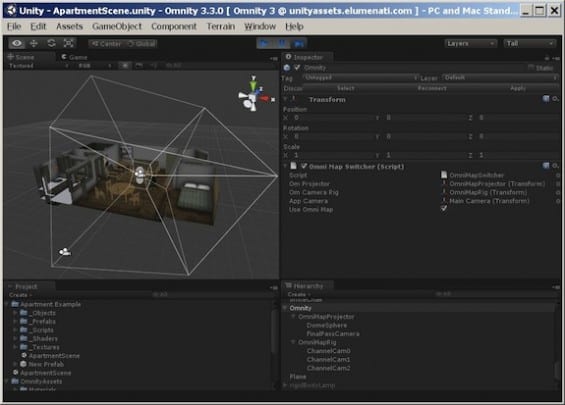The image size is (565, 405).
Task: Select the Scale transform tool
Action: (x=69, y=44)
